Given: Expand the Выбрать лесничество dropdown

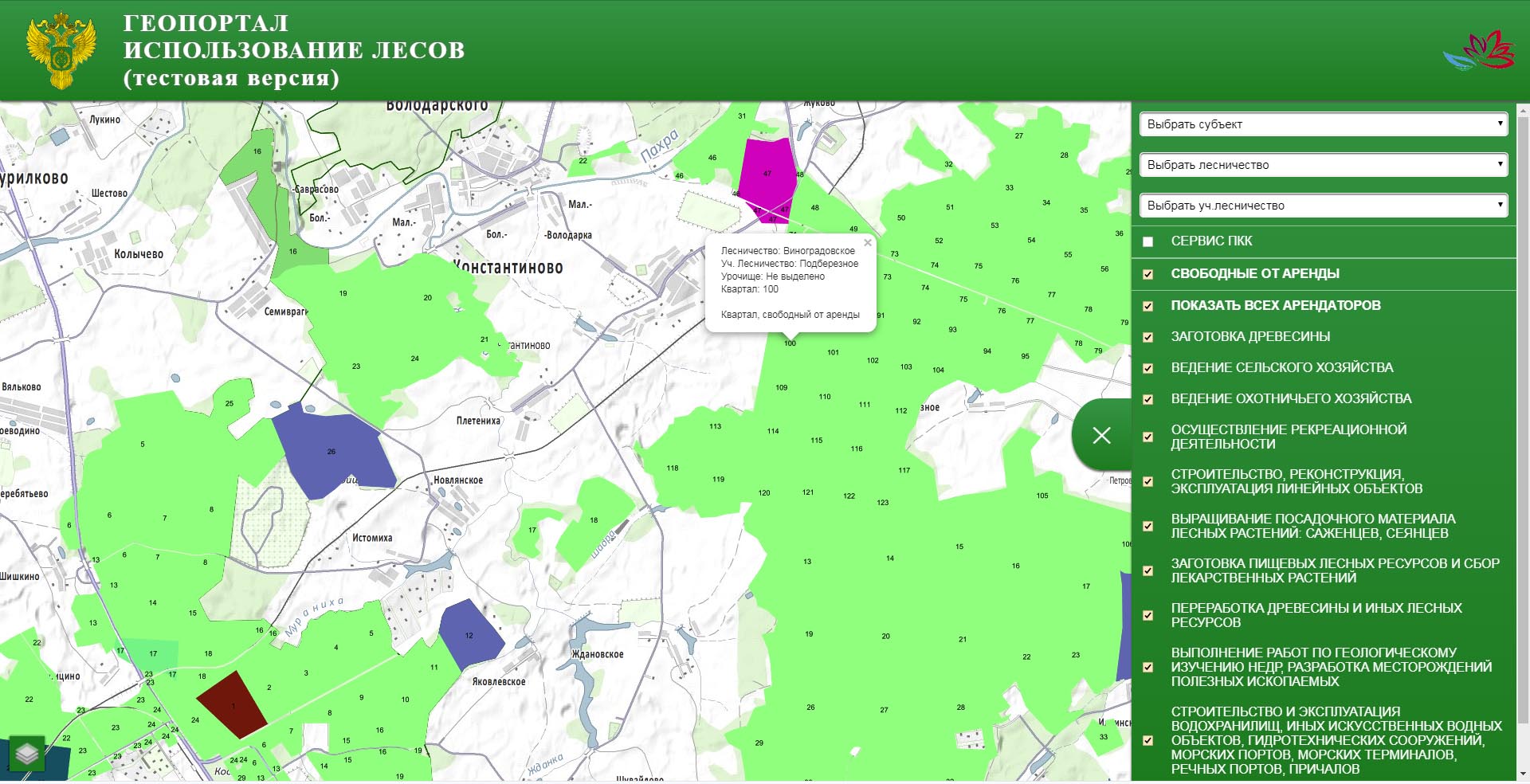Looking at the screenshot, I should click(1324, 165).
